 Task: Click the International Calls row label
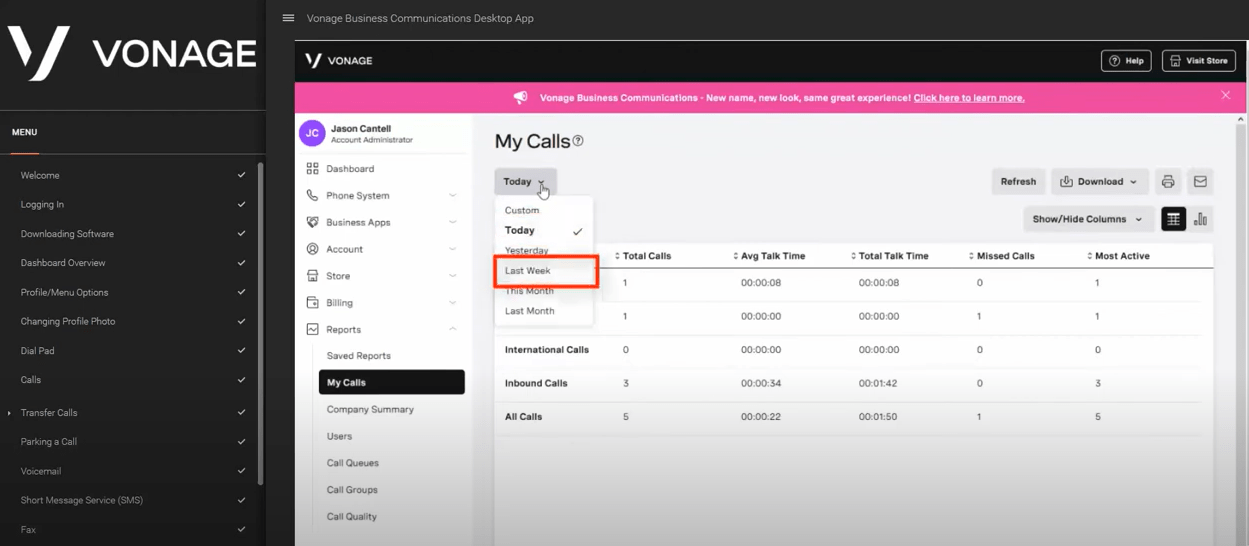[x=547, y=350]
